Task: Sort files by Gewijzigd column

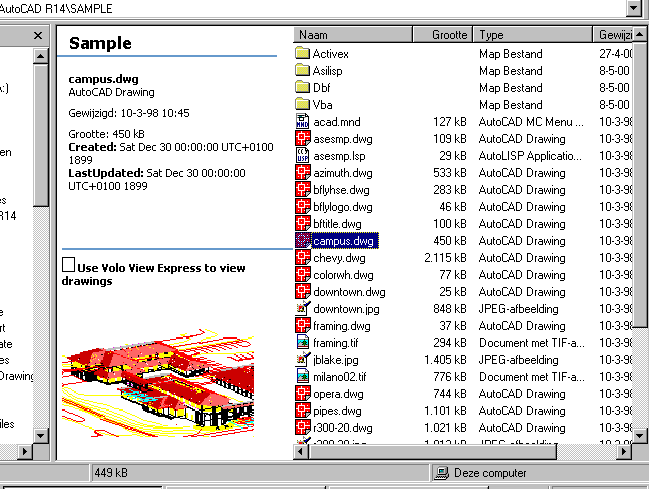Action: (x=613, y=35)
